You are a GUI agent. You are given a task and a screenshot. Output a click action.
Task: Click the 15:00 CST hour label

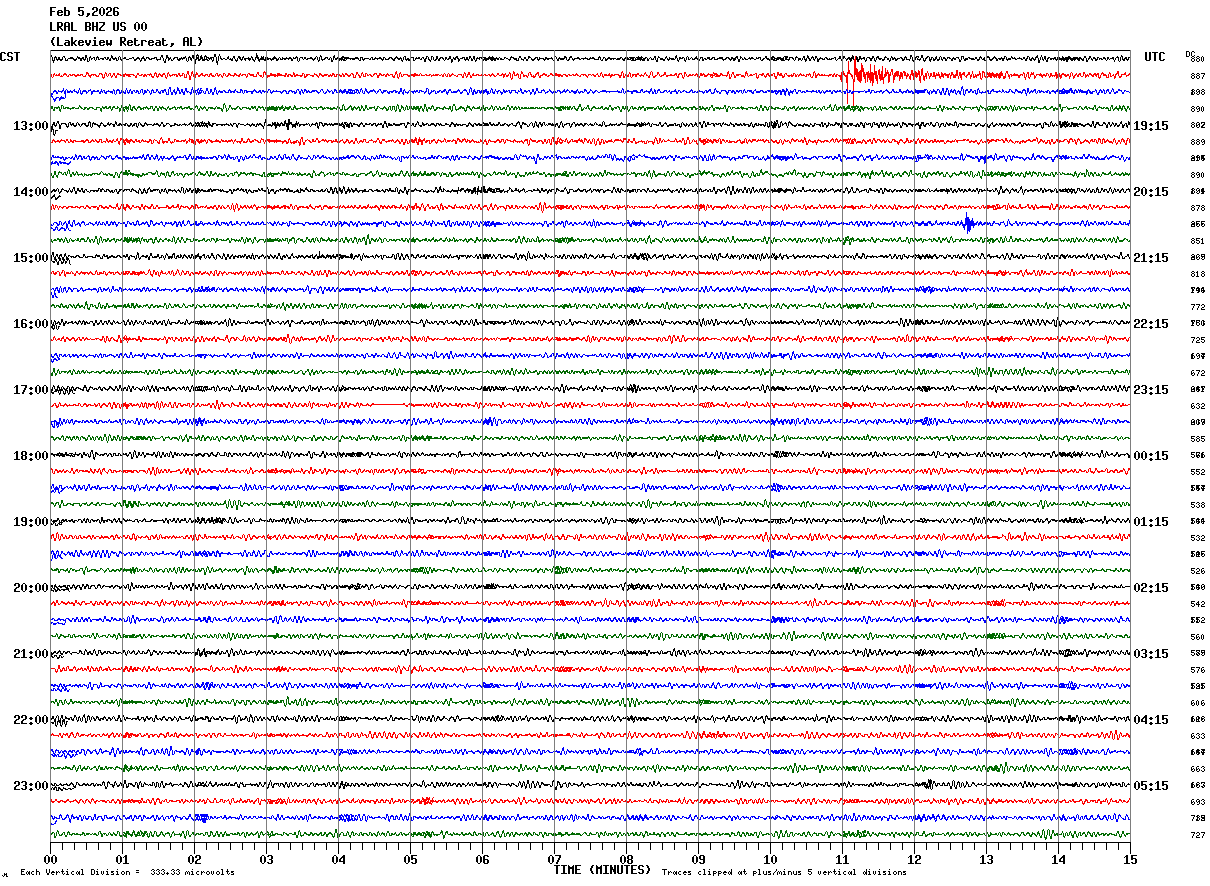[31, 258]
